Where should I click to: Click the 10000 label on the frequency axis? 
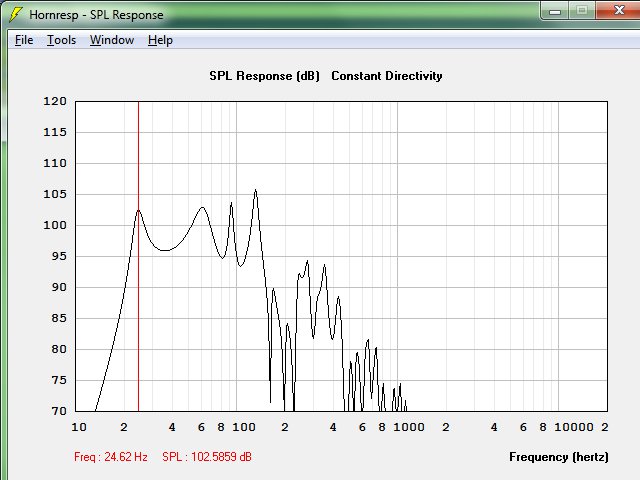pyautogui.click(x=573, y=427)
